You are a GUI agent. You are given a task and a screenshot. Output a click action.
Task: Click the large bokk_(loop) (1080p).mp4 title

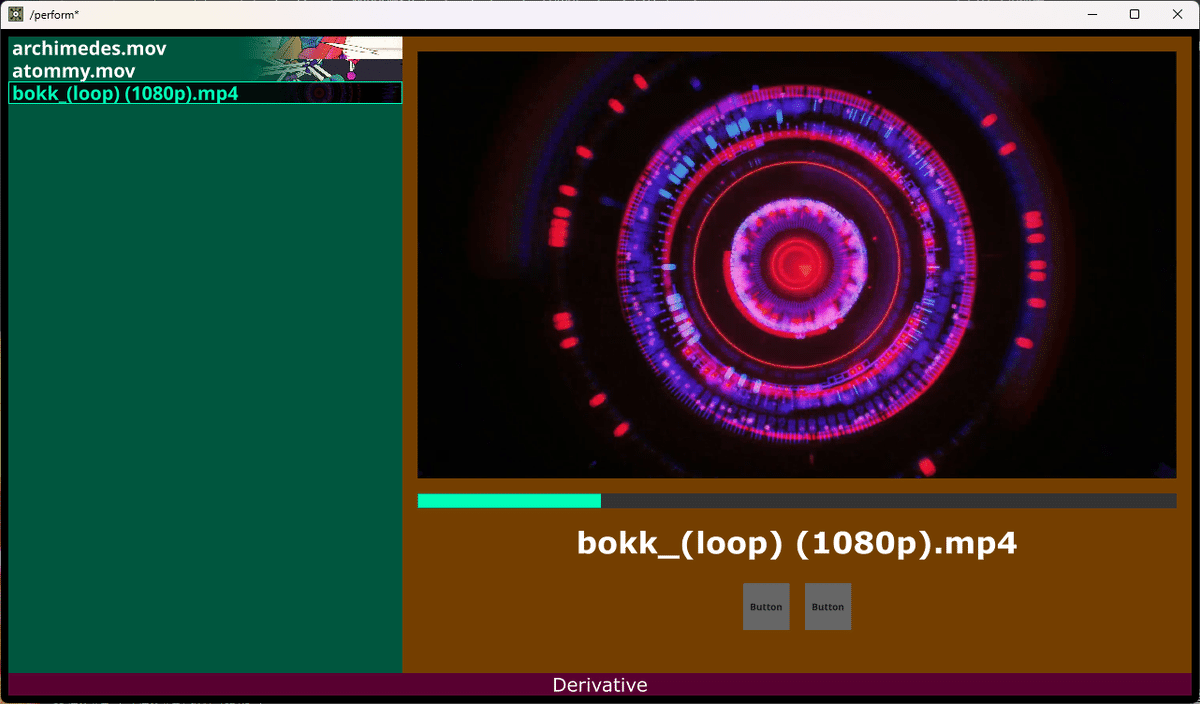797,543
